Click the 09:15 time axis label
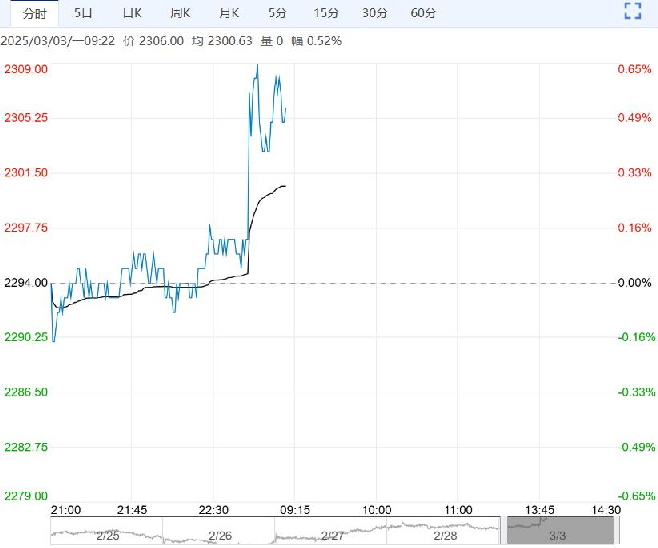The height and width of the screenshot is (548, 658). click(x=294, y=509)
